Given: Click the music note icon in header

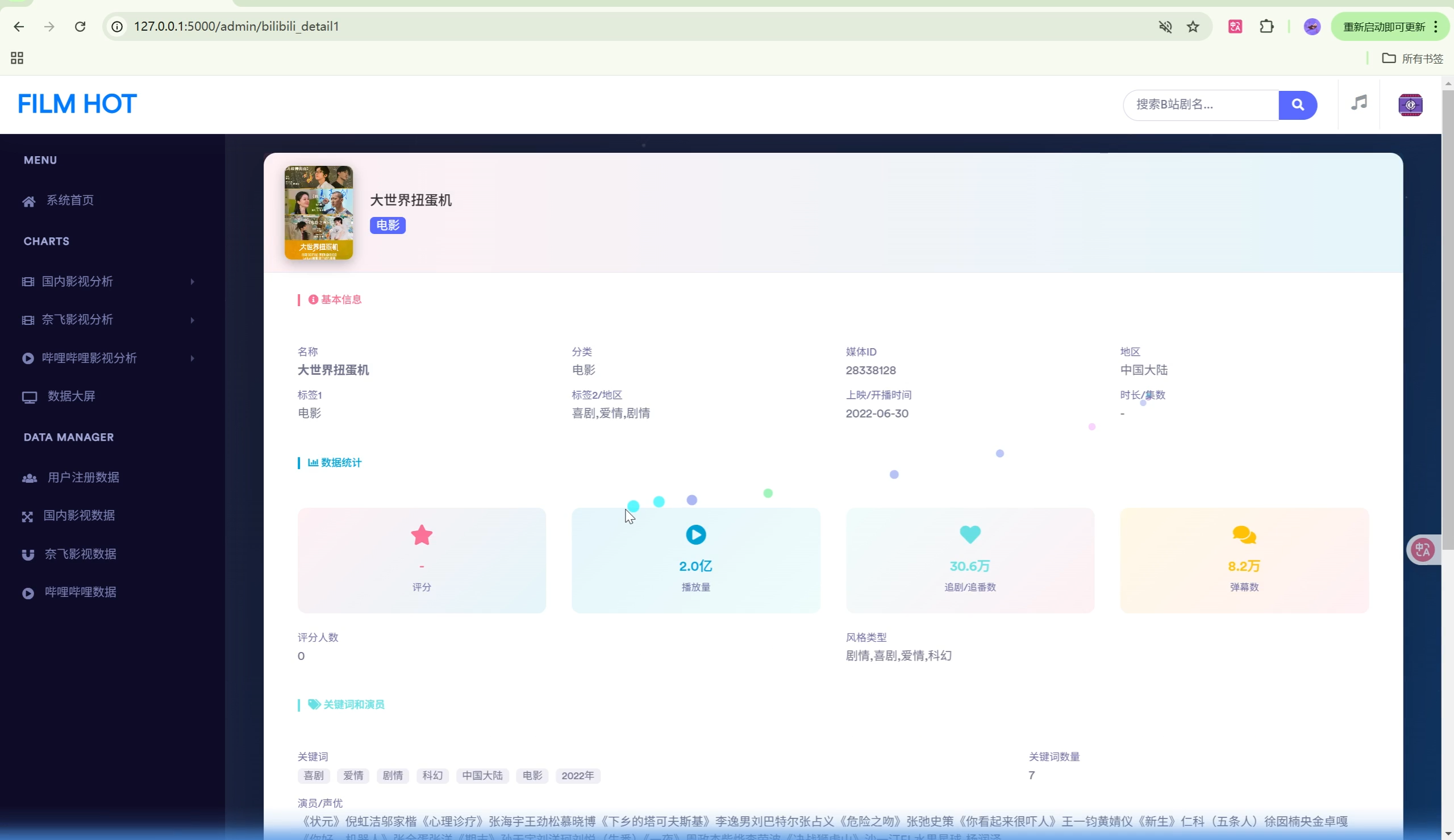Looking at the screenshot, I should click(1358, 103).
